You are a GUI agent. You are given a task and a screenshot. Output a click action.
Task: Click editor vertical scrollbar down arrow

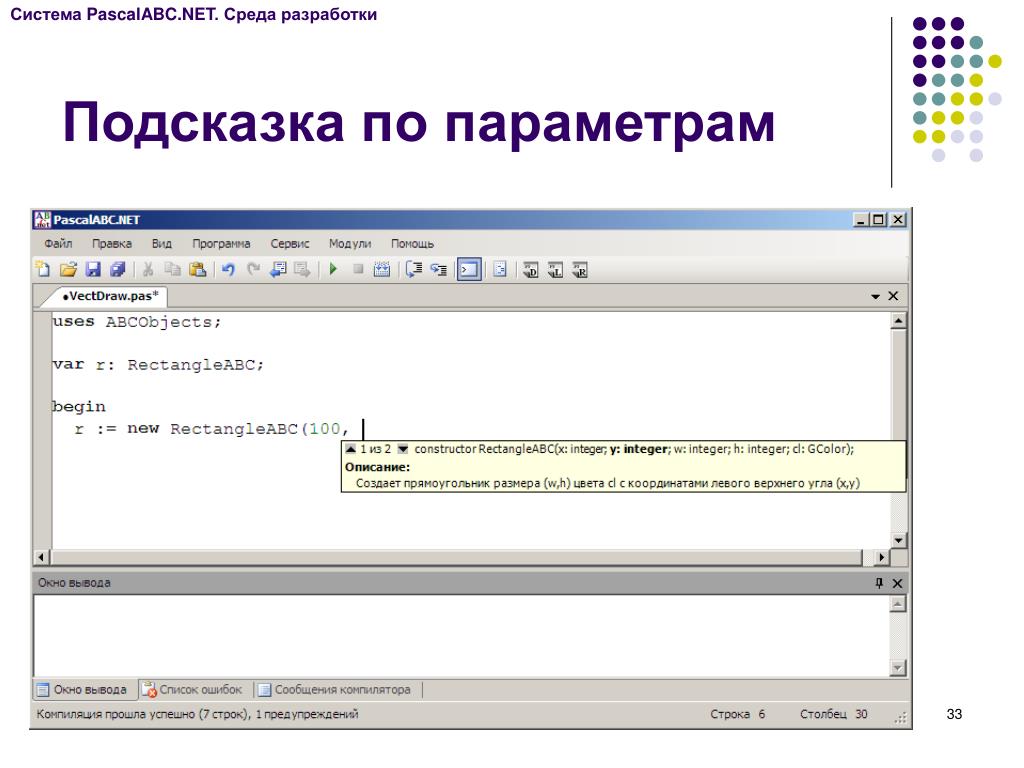pos(899,541)
